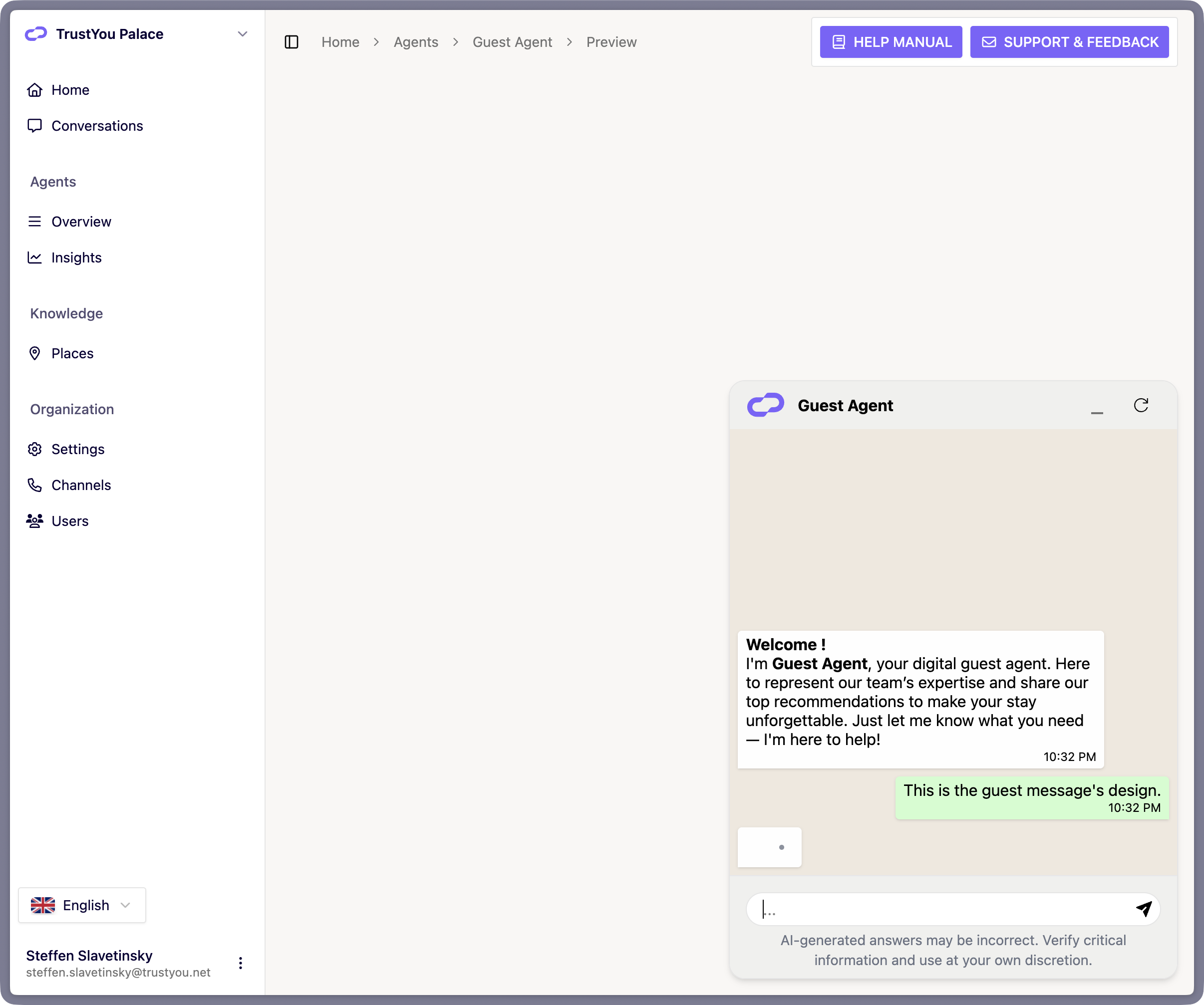Click Preview in the breadcrumb
The image size is (1204, 1005).
(611, 42)
